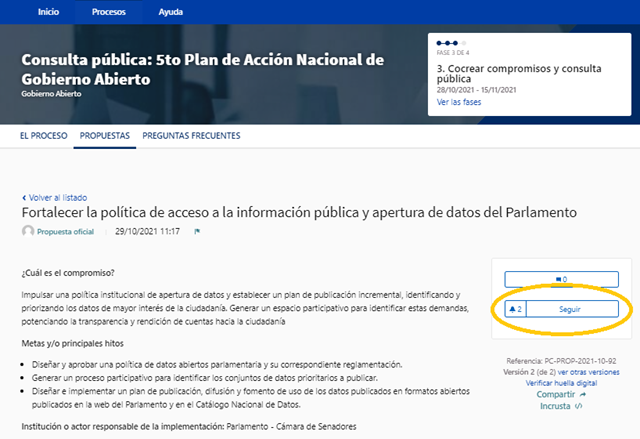The image size is (640, 439).
Task: Switch to the EL PROCESO tab
Action: coord(44,136)
